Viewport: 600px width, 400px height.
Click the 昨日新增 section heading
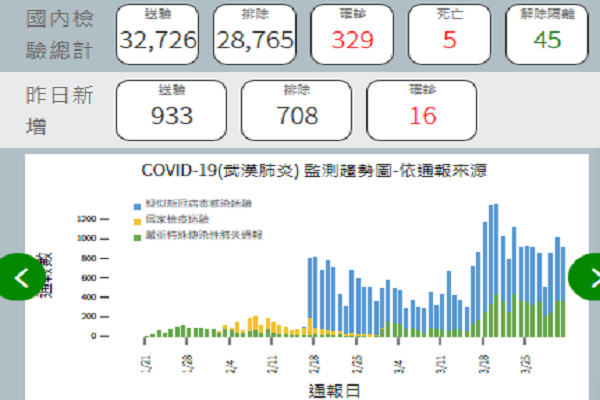pyautogui.click(x=59, y=110)
